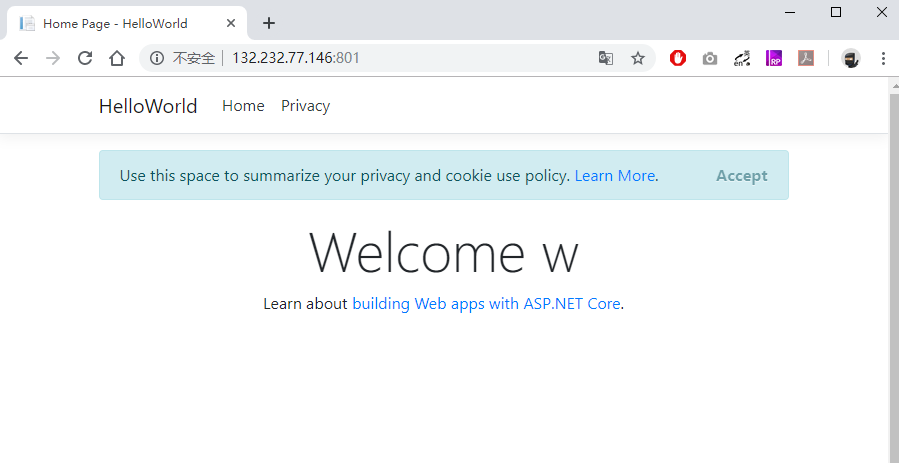Click the forward navigation arrow
This screenshot has height=463, width=899.
click(53, 58)
